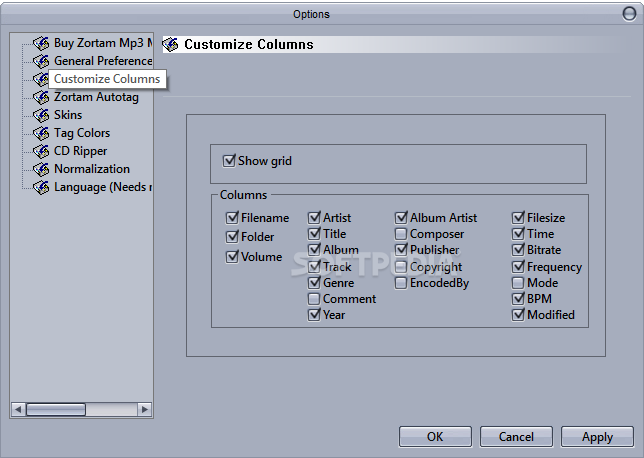This screenshot has width=644, height=458.
Task: Enable the Comment column
Action: coord(314,299)
